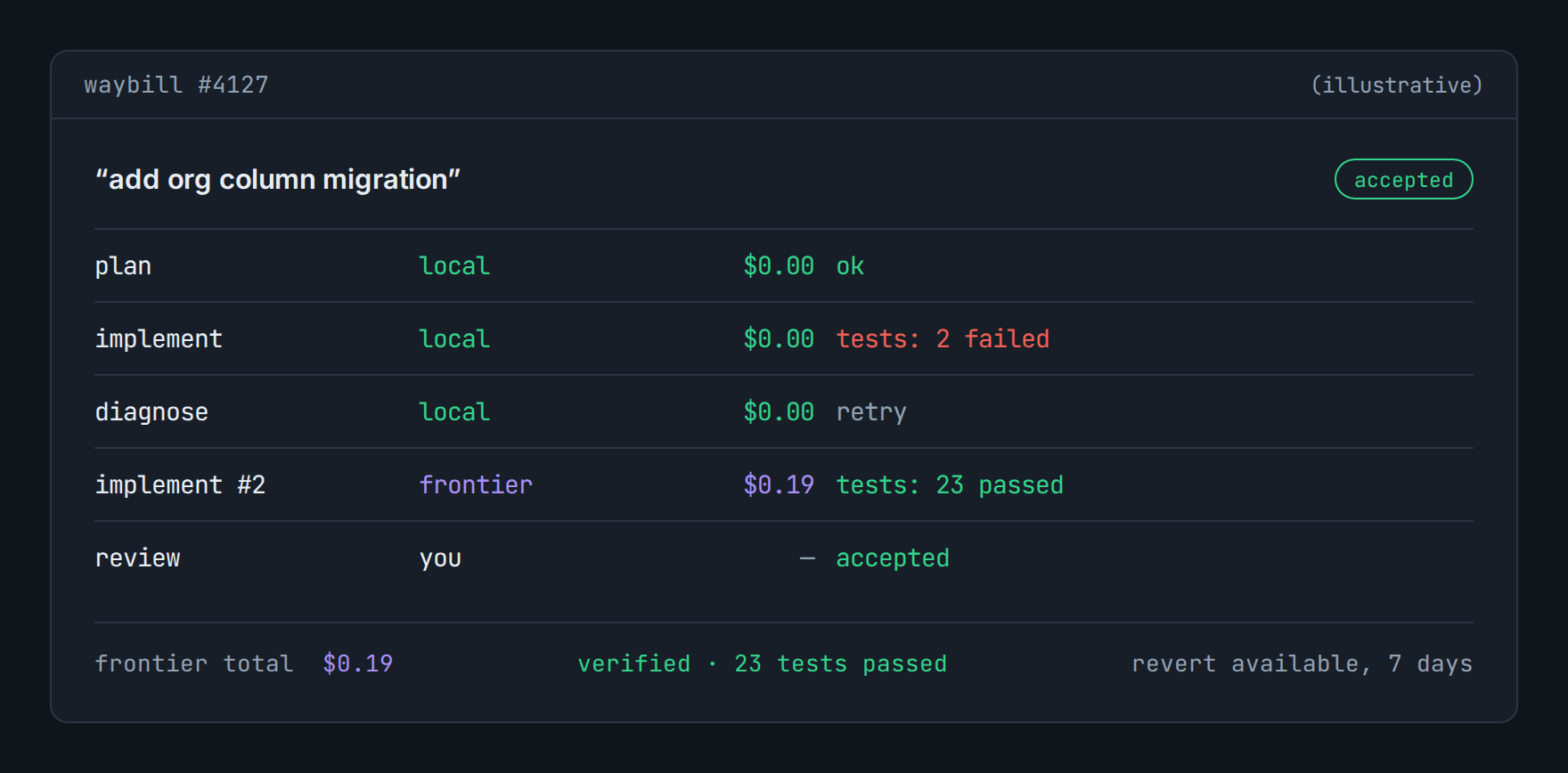Click the frontier total label
This screenshot has height=773, width=1568.
(194, 663)
